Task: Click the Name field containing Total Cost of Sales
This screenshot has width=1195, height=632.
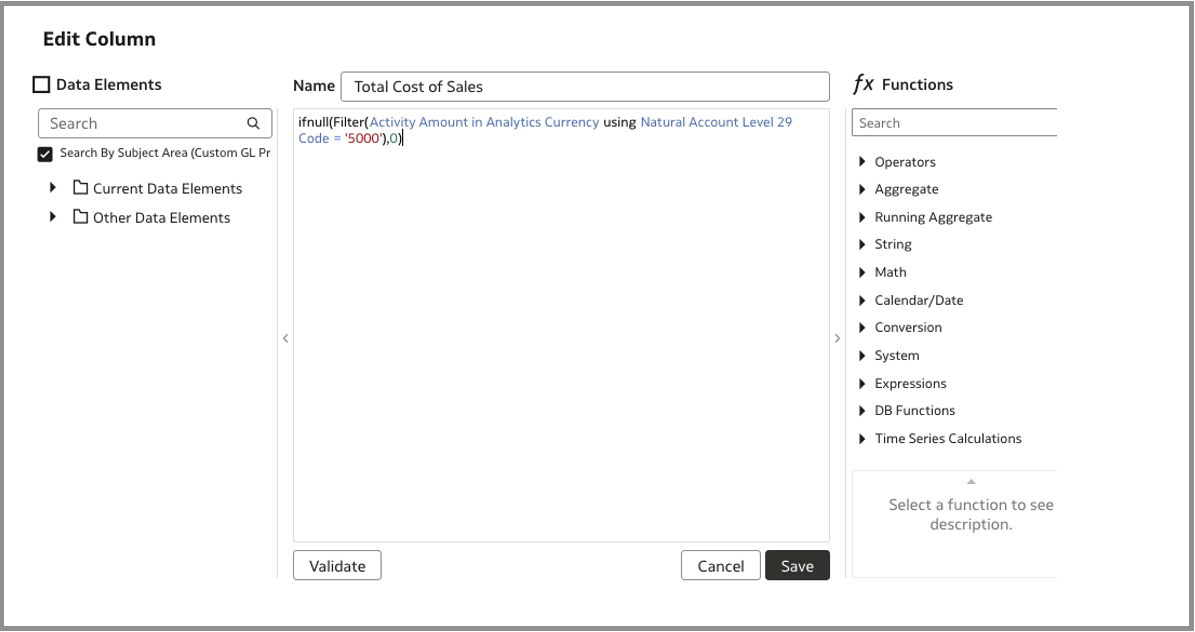Action: tap(585, 87)
